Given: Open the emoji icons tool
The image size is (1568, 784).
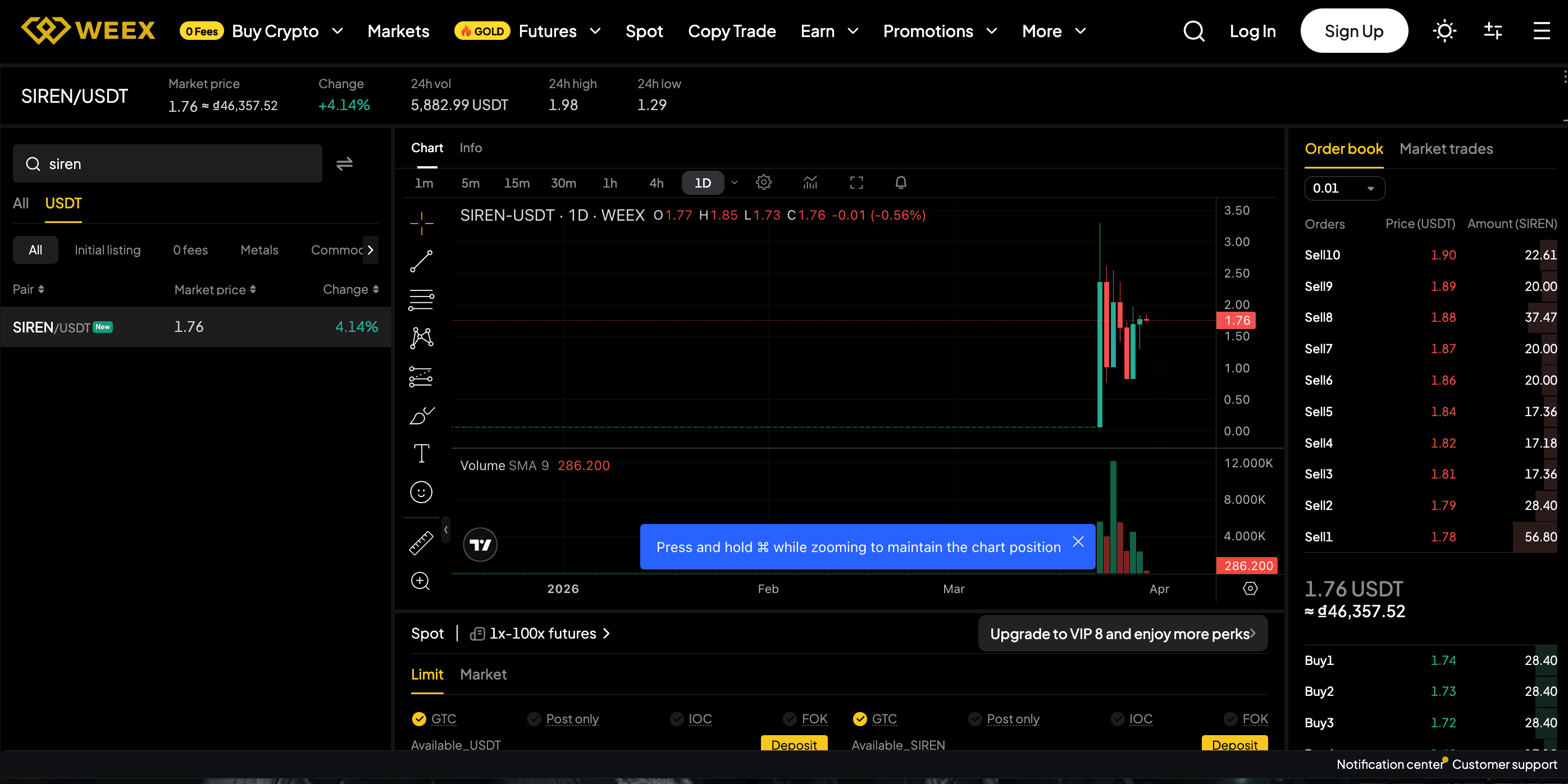Looking at the screenshot, I should (x=421, y=492).
